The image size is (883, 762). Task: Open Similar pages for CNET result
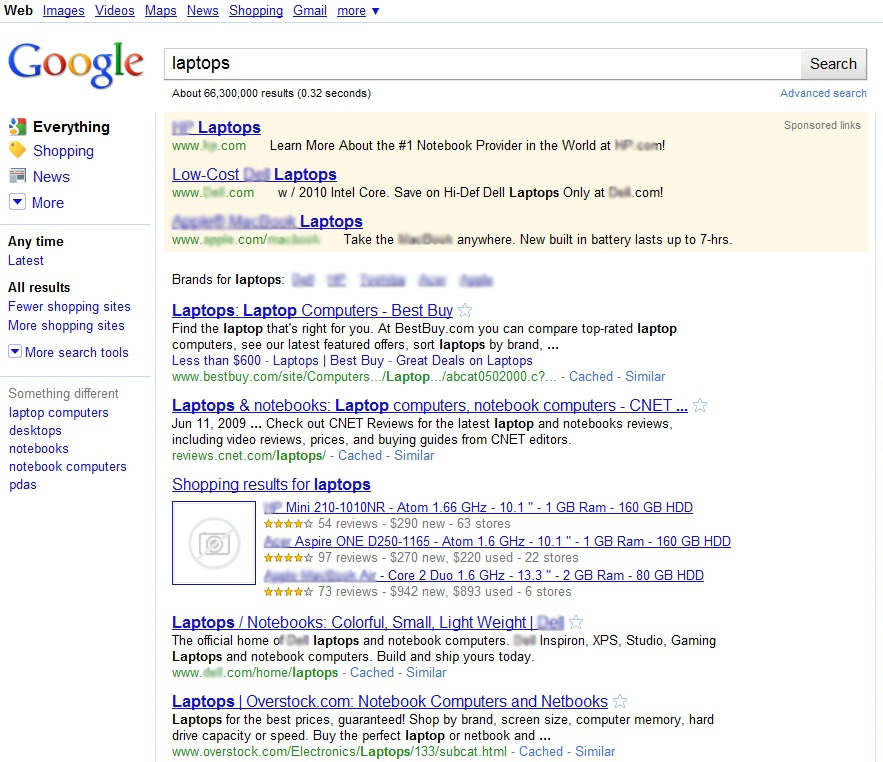point(414,455)
